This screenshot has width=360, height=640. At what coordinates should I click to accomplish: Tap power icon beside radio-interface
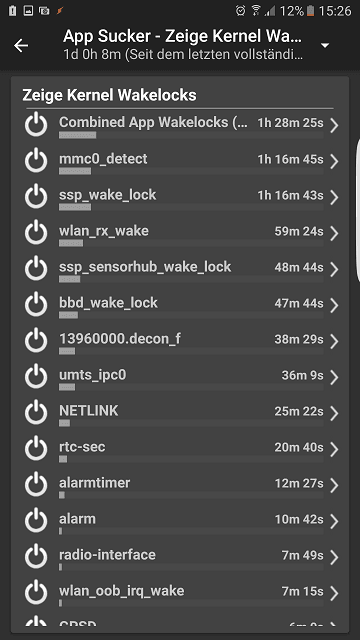[x=36, y=556]
